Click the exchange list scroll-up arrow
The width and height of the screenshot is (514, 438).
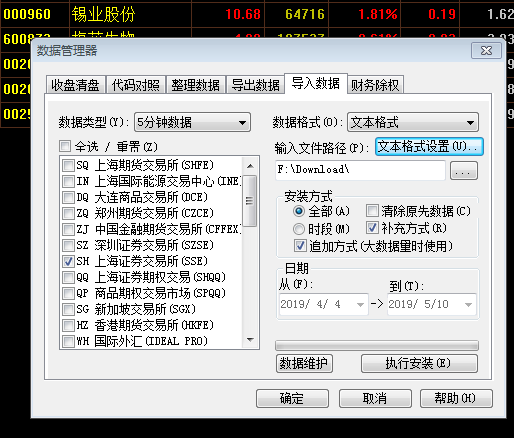point(250,166)
